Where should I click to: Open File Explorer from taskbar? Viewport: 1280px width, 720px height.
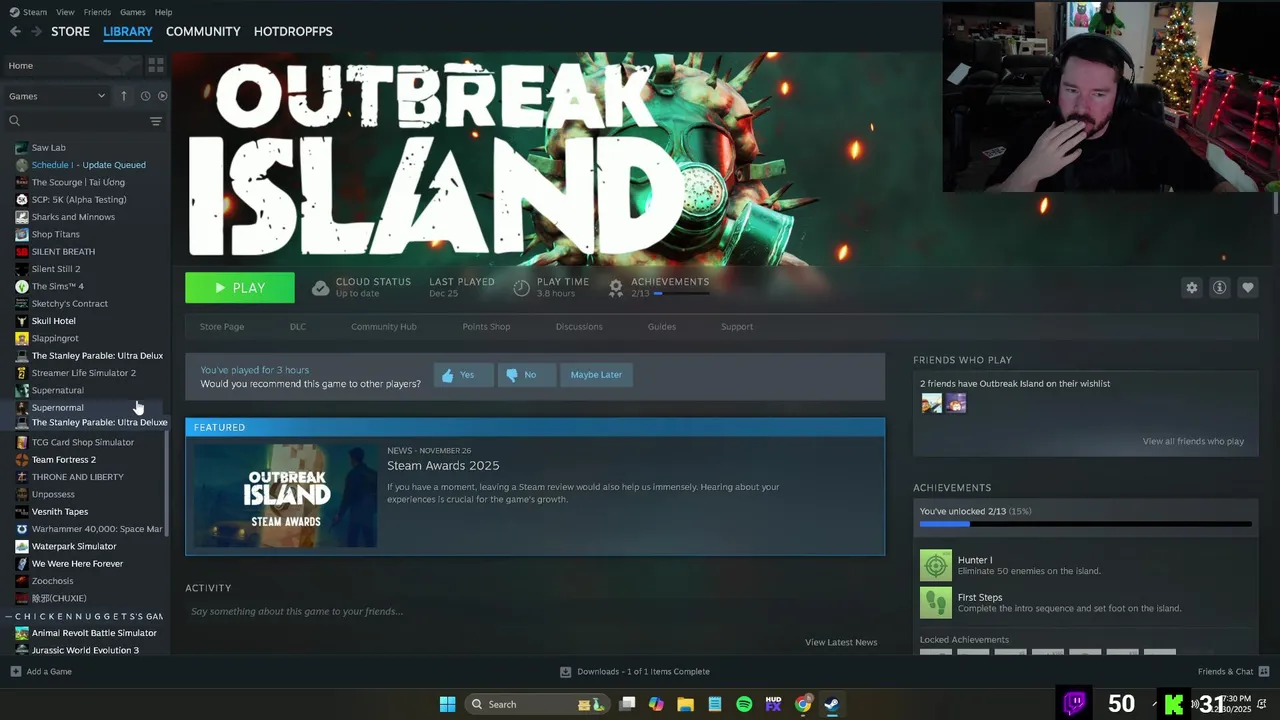(x=685, y=704)
